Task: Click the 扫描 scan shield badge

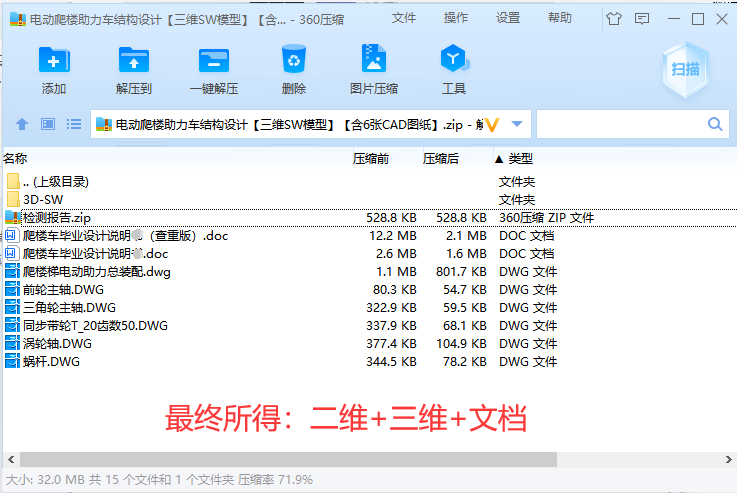Action: click(686, 70)
